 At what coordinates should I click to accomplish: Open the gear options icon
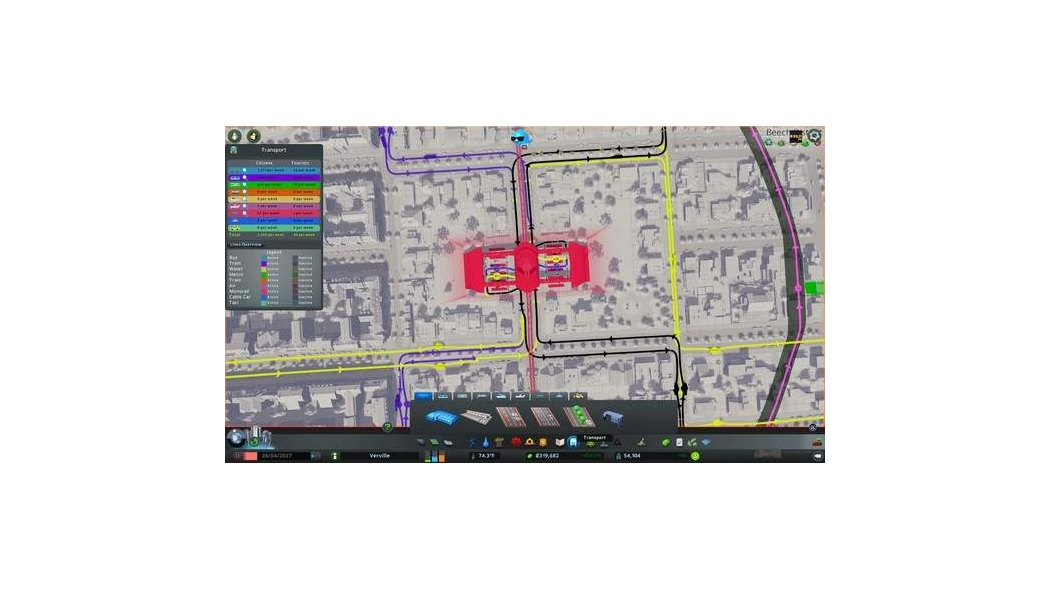point(814,136)
